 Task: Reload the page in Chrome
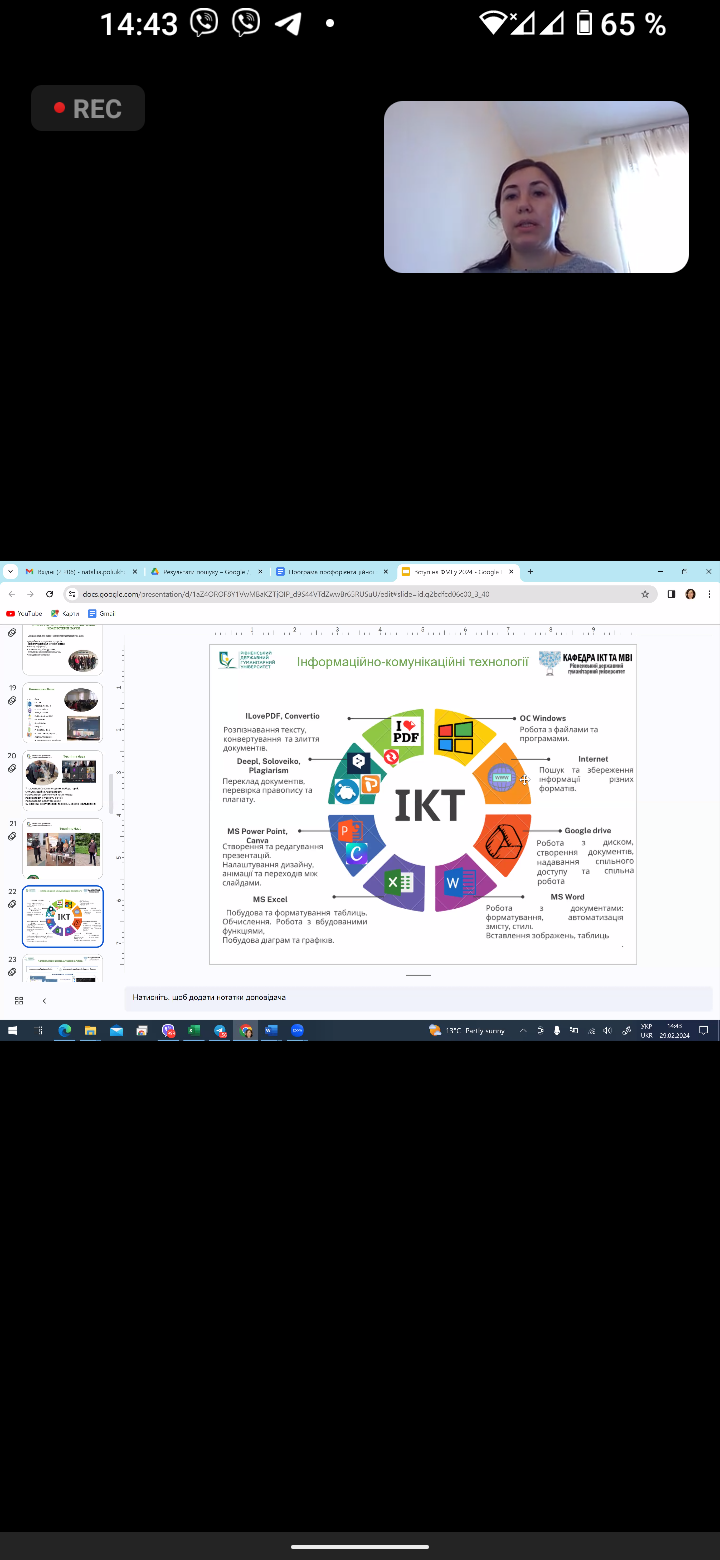pyautogui.click(x=49, y=594)
